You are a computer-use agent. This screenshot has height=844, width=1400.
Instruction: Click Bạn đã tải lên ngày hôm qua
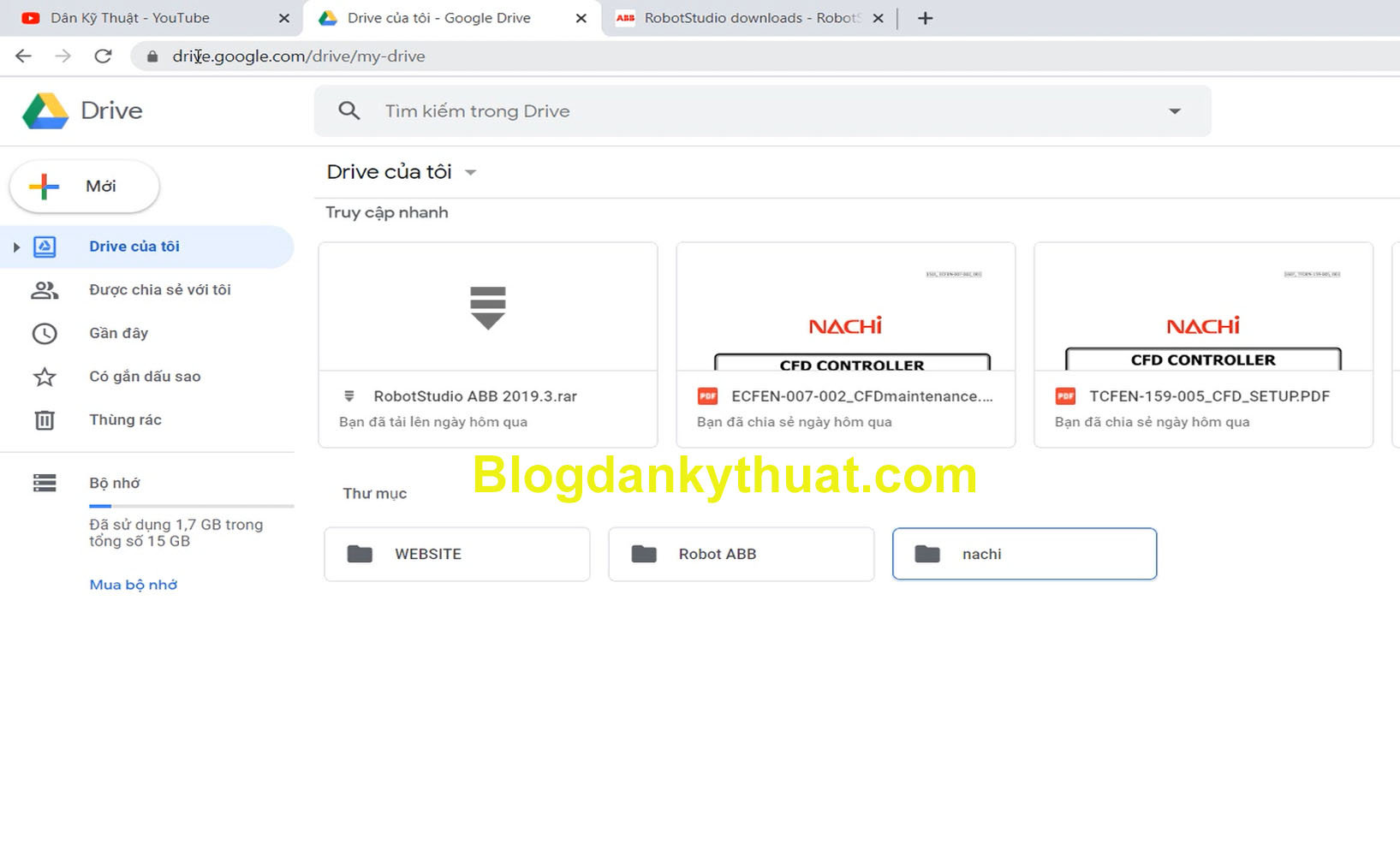point(433,422)
